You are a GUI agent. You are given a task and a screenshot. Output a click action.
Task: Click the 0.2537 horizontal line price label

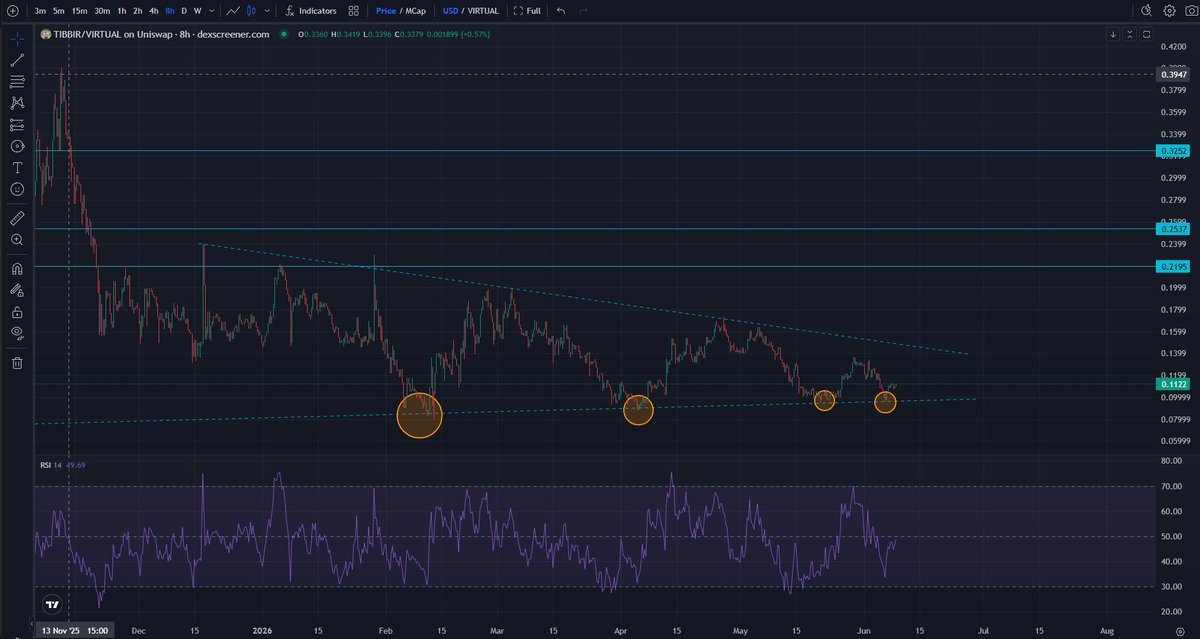[1172, 229]
